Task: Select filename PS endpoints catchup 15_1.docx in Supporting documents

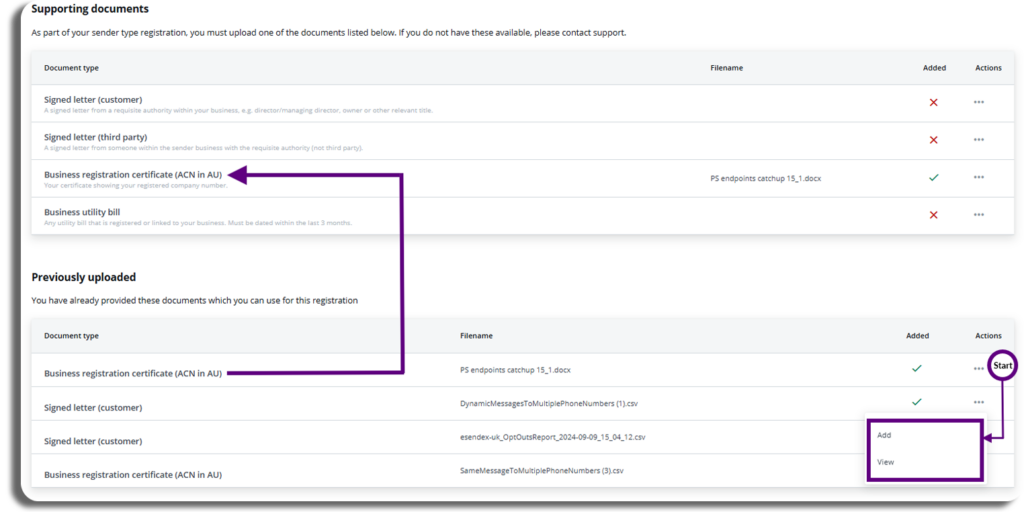Action: point(765,178)
